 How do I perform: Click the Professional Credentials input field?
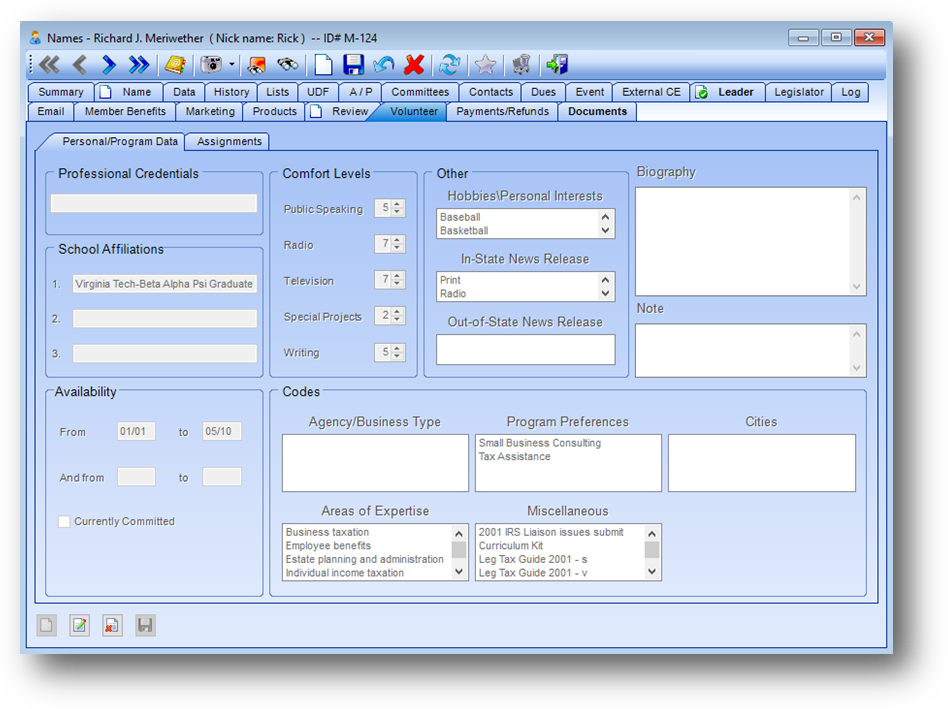click(x=154, y=203)
